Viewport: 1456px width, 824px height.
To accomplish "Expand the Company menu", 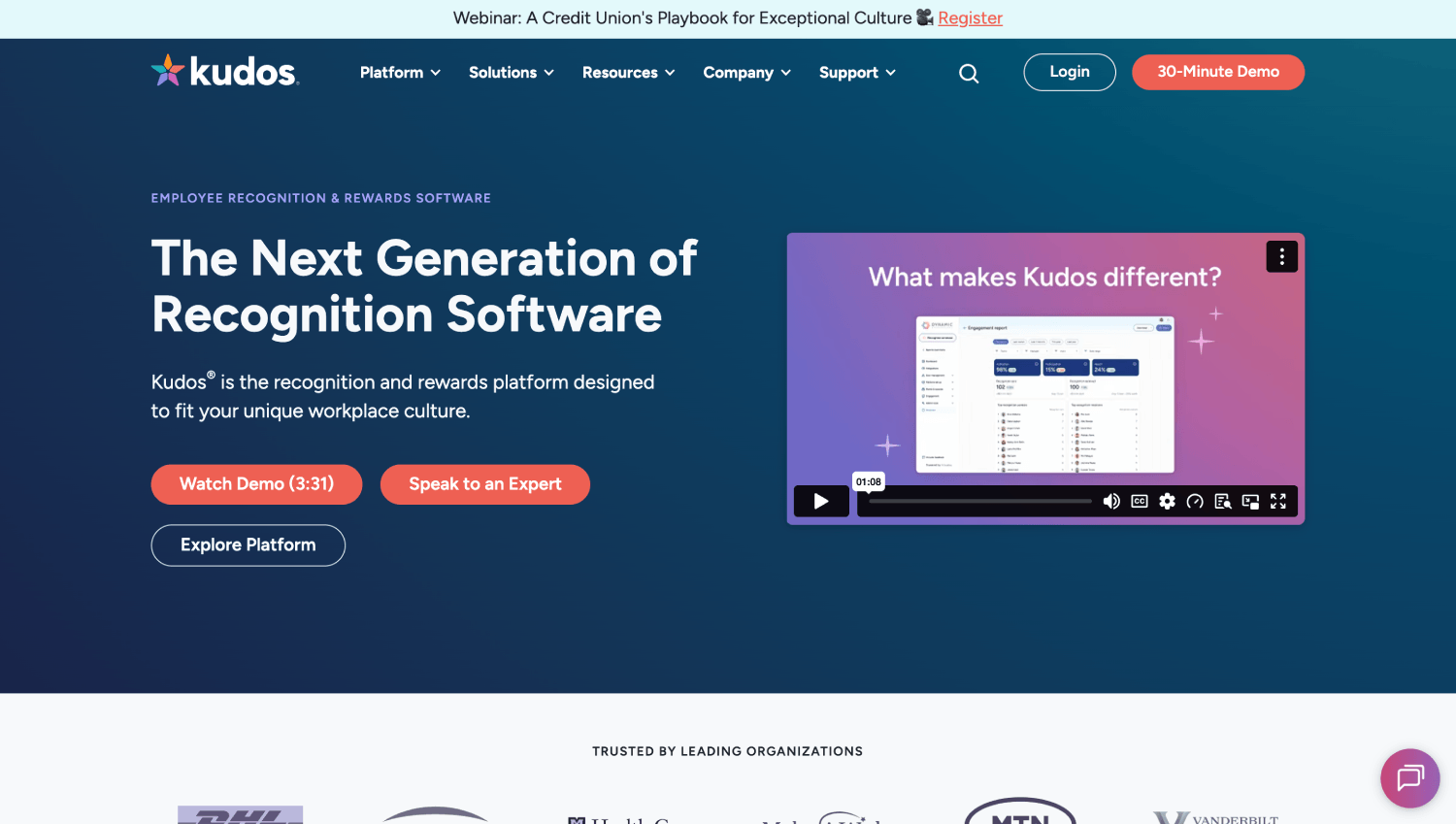I will click(x=747, y=73).
